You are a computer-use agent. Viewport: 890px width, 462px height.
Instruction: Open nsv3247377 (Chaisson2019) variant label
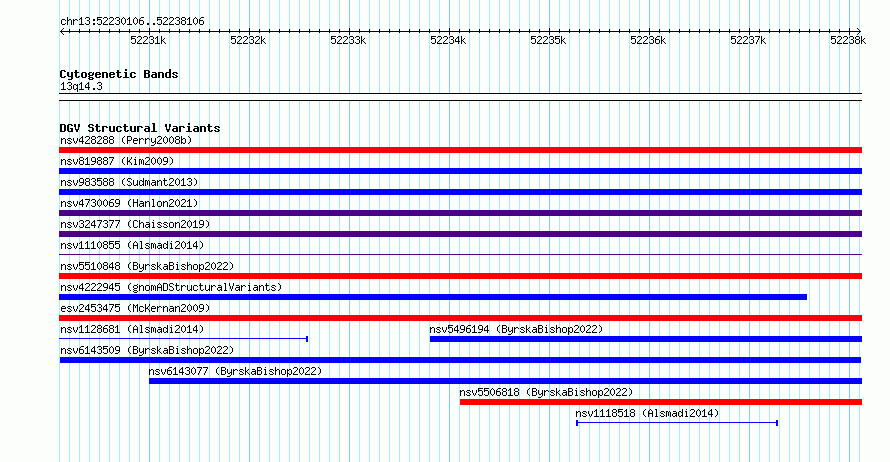(135, 224)
